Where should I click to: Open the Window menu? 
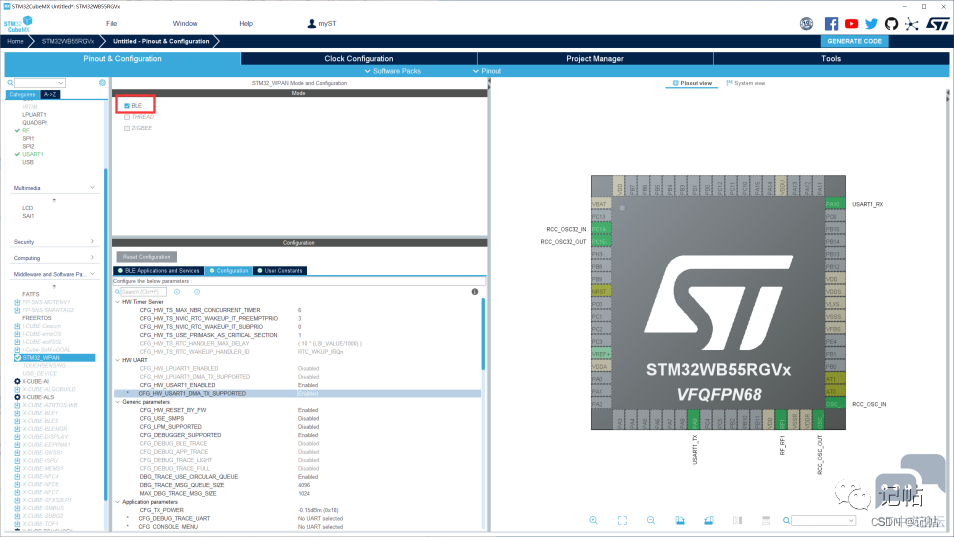point(185,24)
